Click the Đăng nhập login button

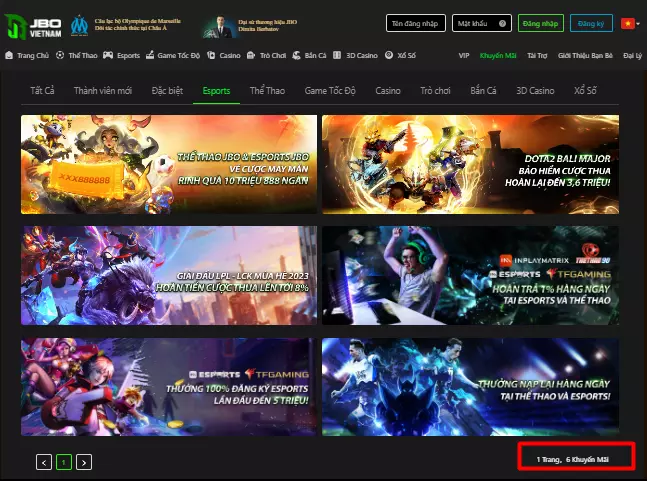click(x=541, y=23)
